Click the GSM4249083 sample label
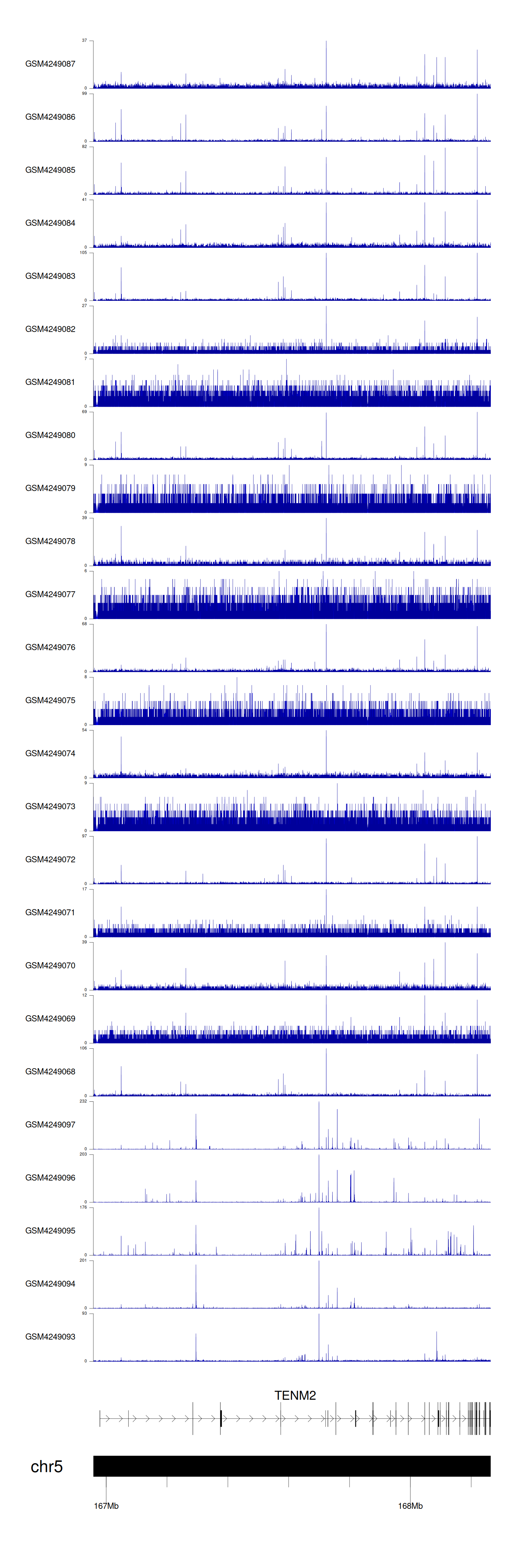Viewport: 517px width, 1568px height. [x=50, y=276]
